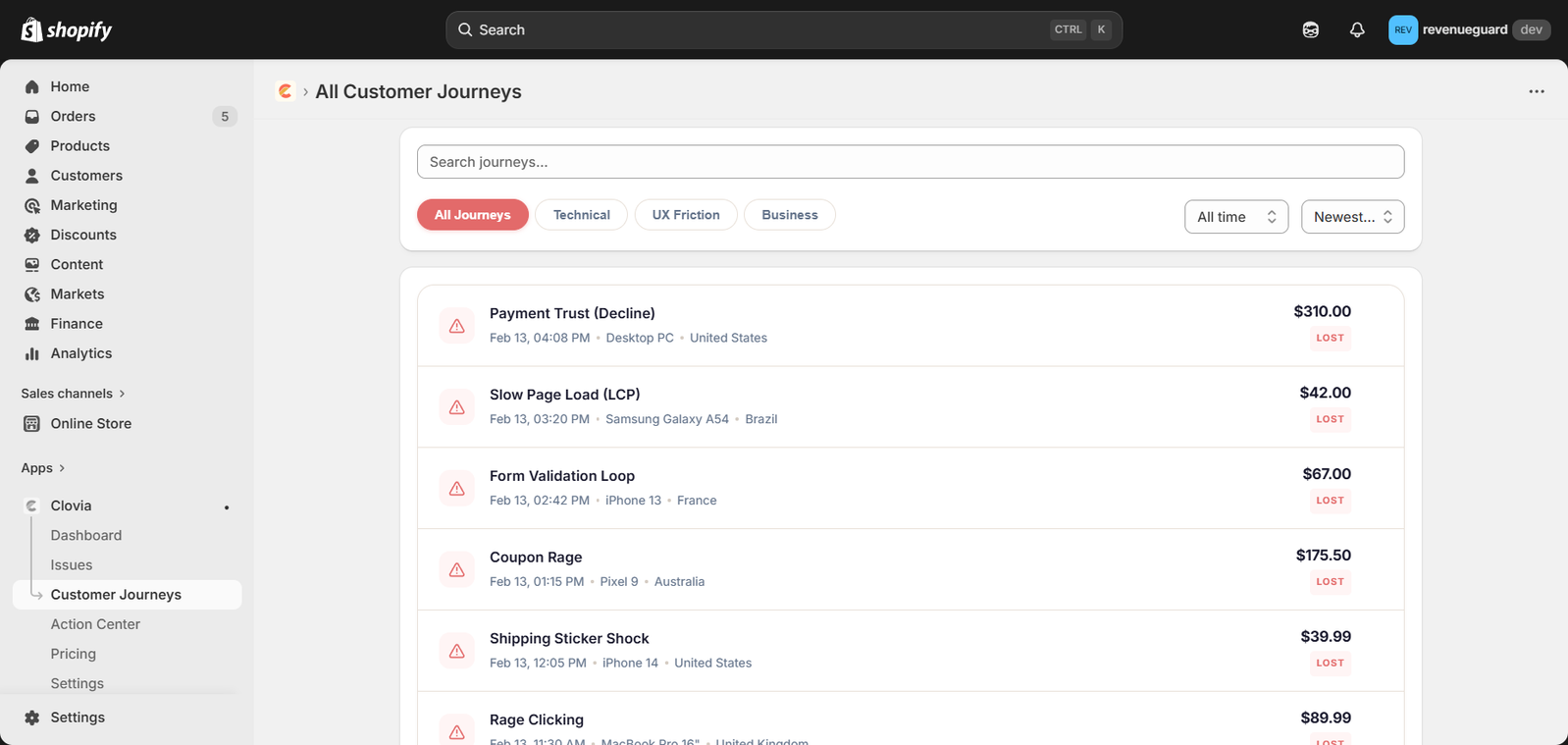Open the Payment Trust (Decline) journey
Viewport: 1568px width, 745px height.
pyautogui.click(x=911, y=326)
